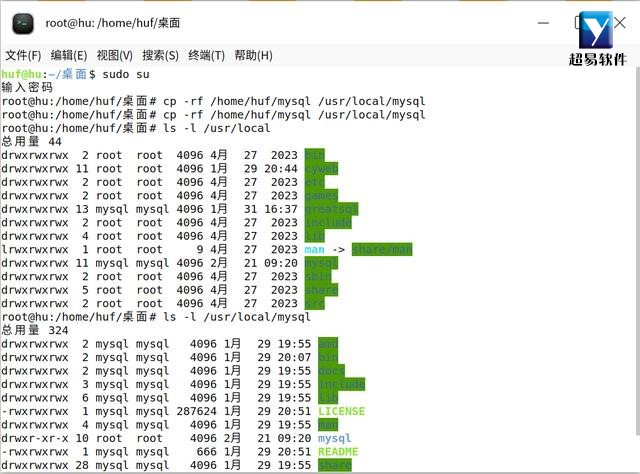Click the docs directory entry

pyautogui.click(x=331, y=371)
